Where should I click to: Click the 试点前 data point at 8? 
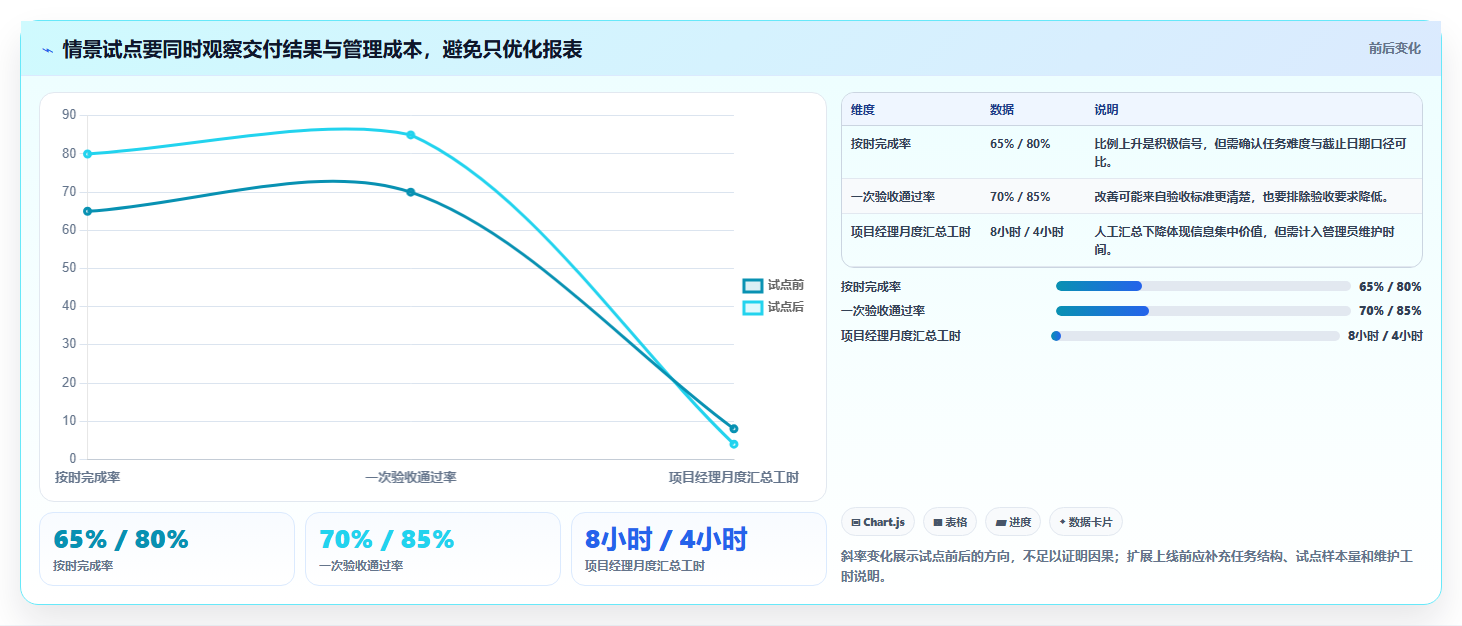point(734,429)
